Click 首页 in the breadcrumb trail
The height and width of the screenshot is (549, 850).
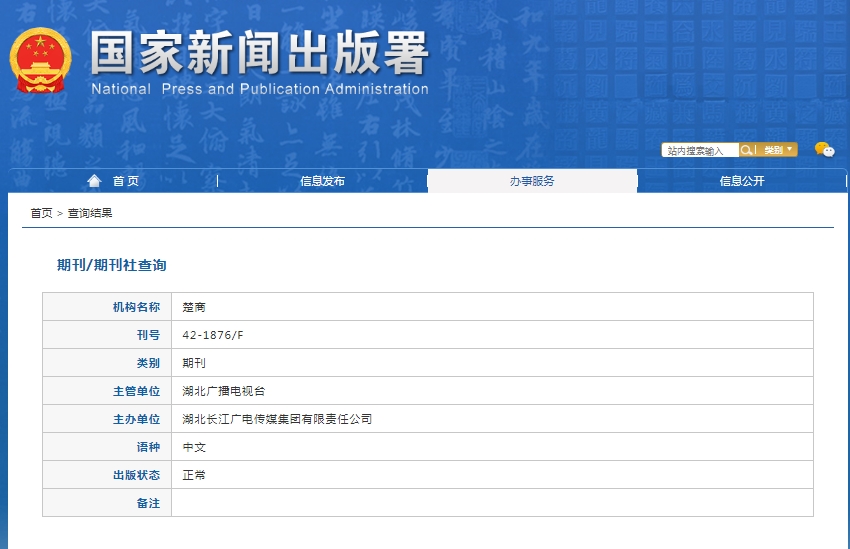[41, 213]
